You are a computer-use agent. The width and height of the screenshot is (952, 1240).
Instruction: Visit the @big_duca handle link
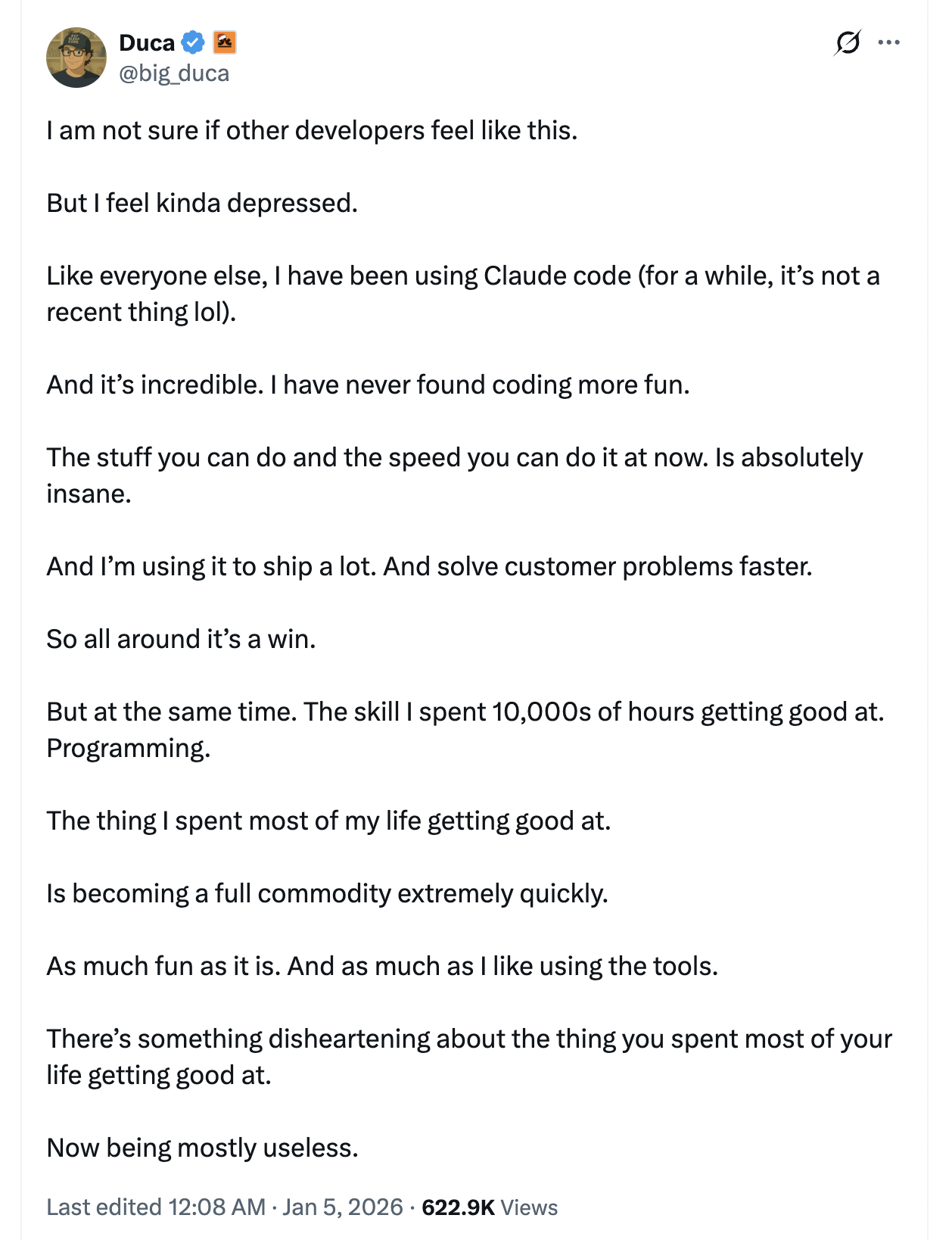174,73
